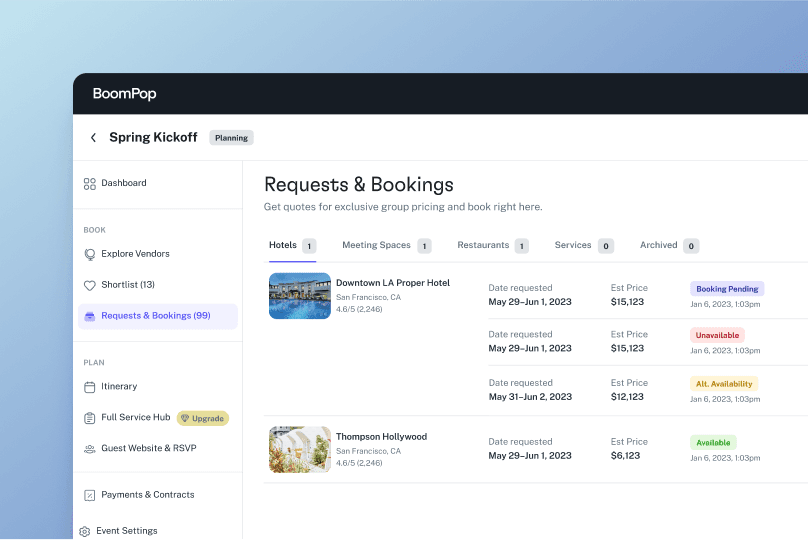Click the back chevron beside Spring Kickoff

click(x=93, y=138)
